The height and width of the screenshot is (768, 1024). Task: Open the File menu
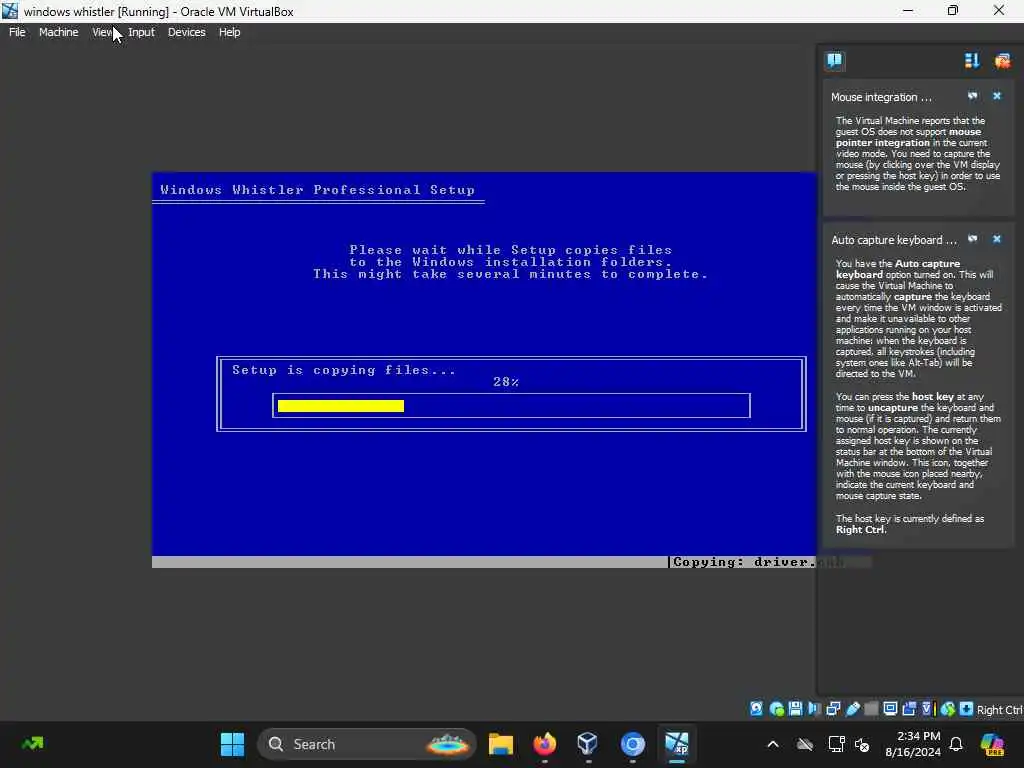pos(17,32)
